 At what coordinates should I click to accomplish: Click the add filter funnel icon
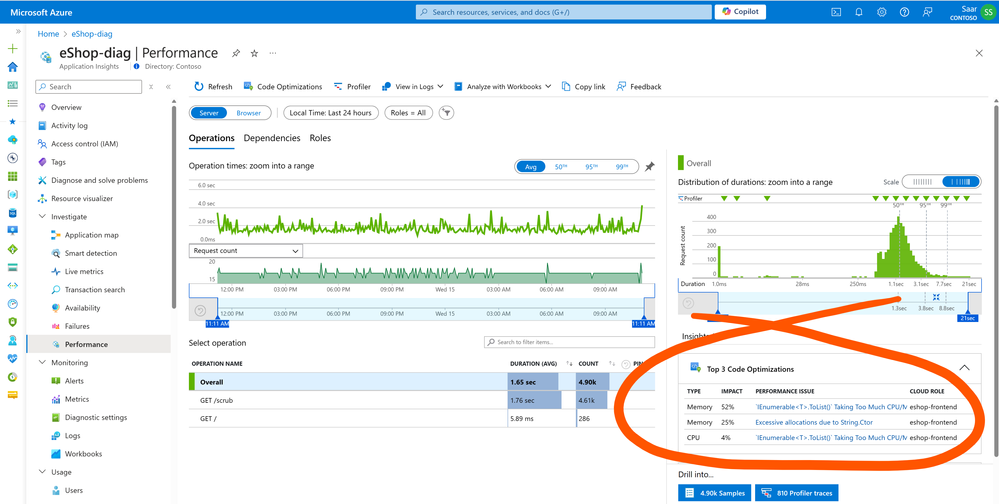point(447,113)
